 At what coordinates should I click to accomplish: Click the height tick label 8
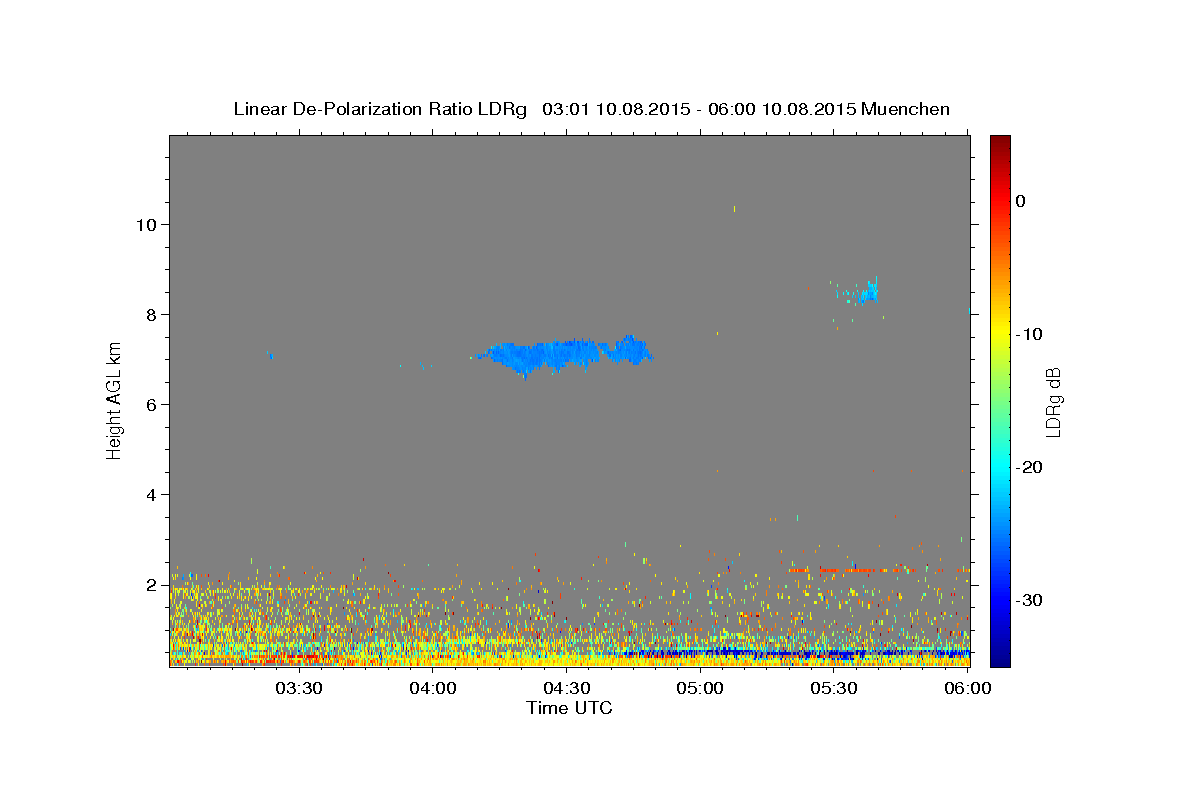(151, 314)
